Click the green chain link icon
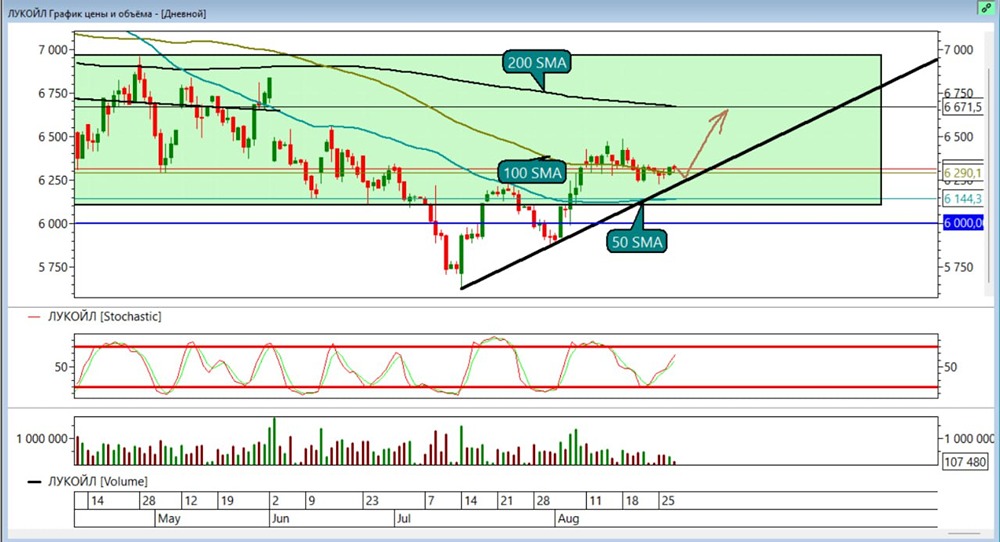 (985, 8)
